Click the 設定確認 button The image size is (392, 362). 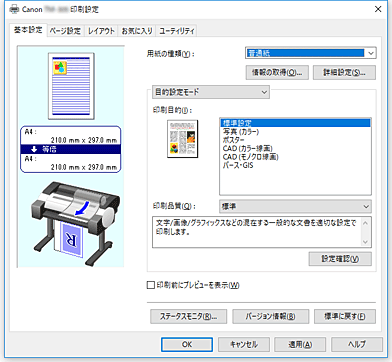click(x=340, y=259)
